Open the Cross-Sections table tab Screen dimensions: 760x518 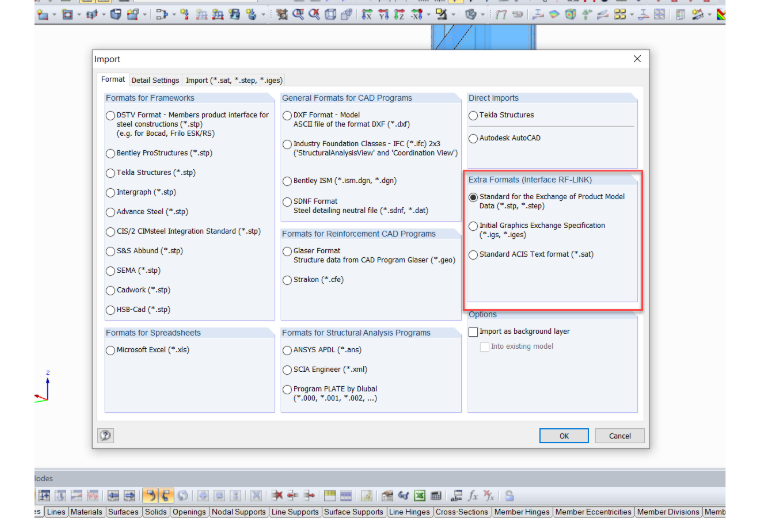click(461, 512)
